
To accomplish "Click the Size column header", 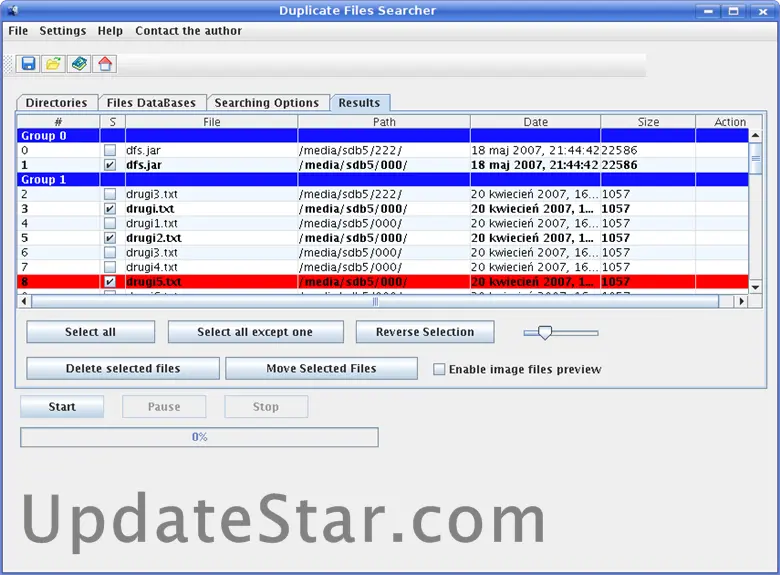I will 648,122.
